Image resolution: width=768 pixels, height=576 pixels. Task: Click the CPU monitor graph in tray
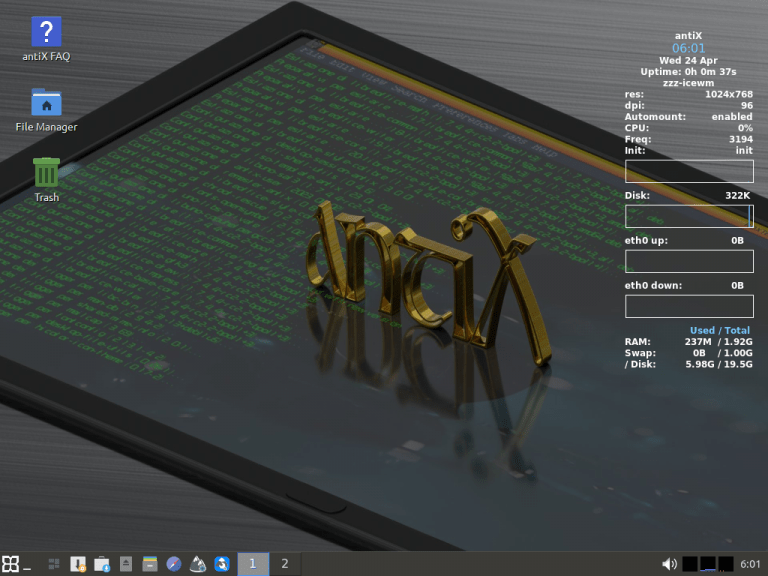(690, 564)
